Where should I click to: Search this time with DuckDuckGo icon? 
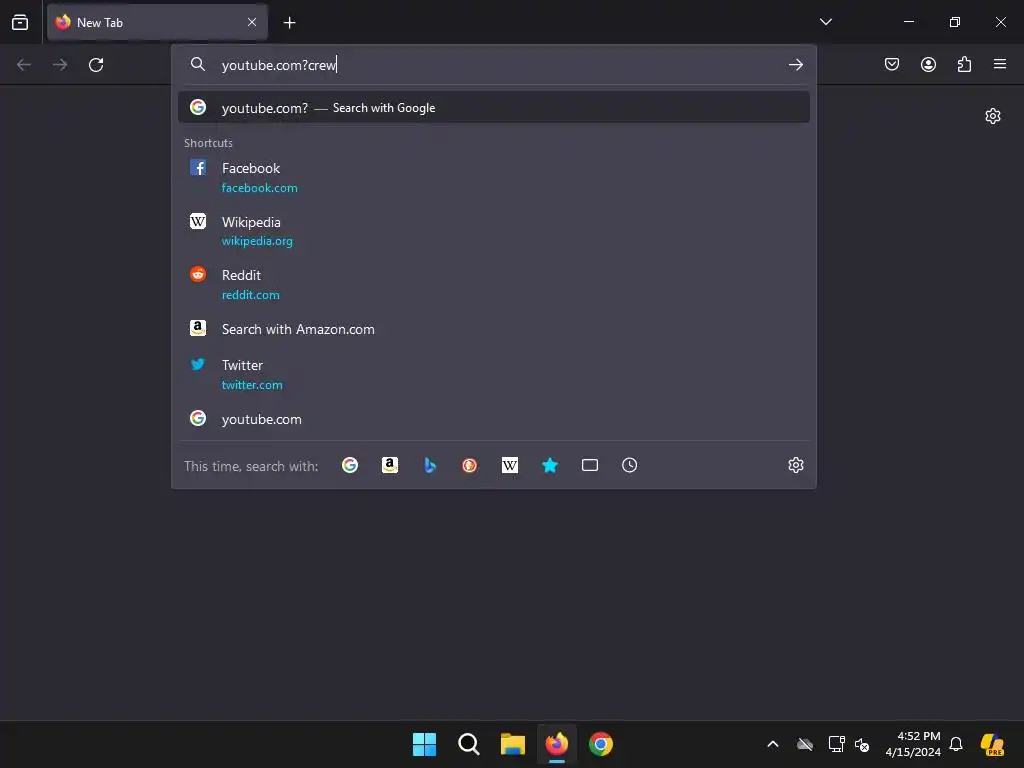470,465
